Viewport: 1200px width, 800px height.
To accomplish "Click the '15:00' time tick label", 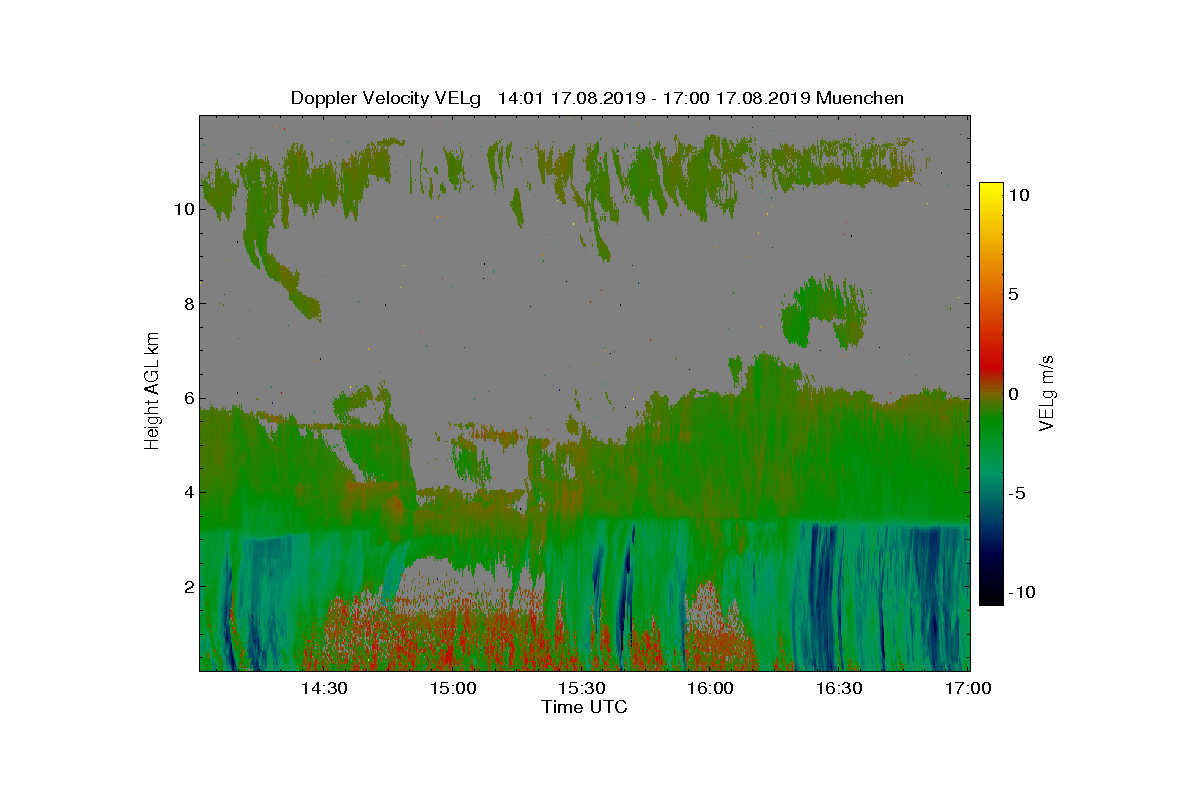I will [453, 688].
